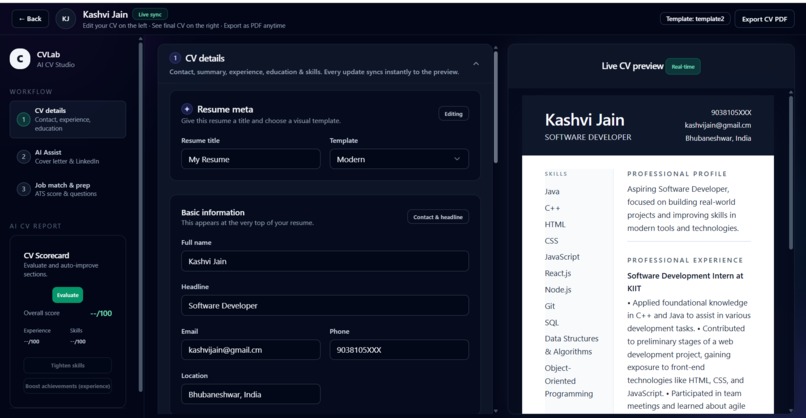This screenshot has width=806, height=418.
Task: Click the Resume meta sparkle icon
Action: point(187,109)
